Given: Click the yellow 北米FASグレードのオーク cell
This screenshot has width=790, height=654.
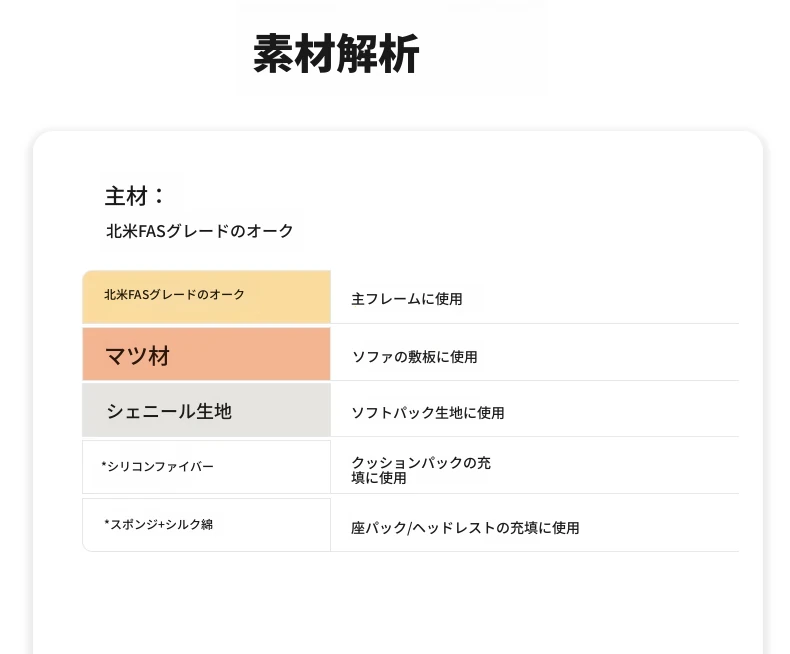Looking at the screenshot, I should (x=207, y=297).
